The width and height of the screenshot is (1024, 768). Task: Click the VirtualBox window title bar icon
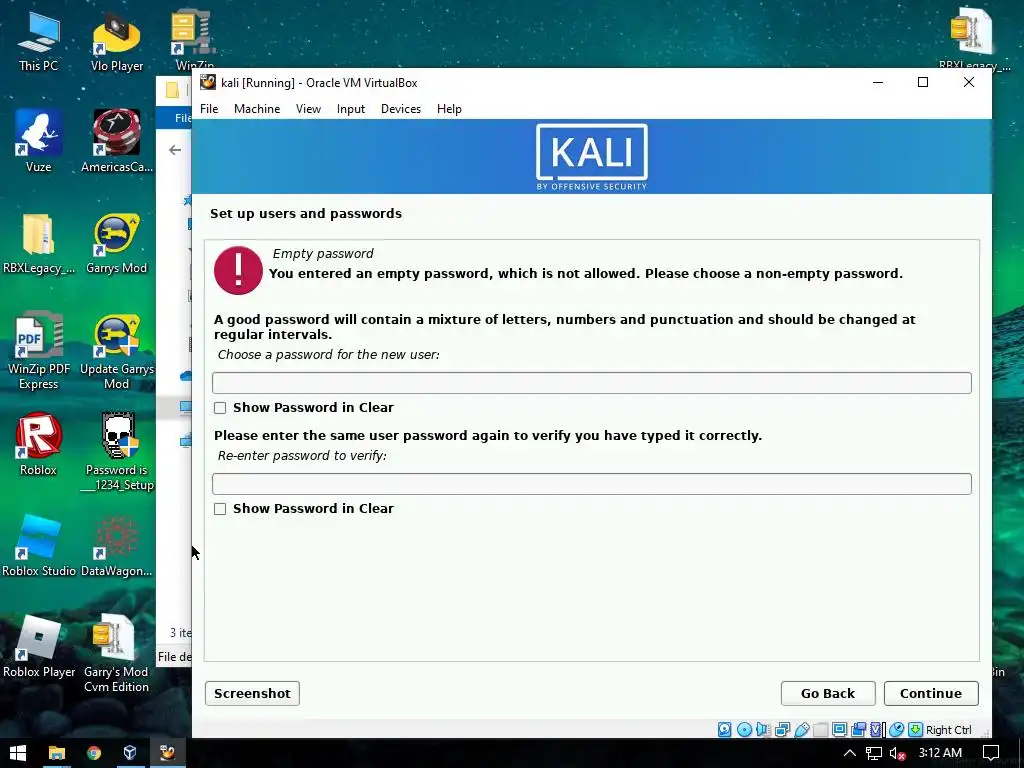coord(208,82)
